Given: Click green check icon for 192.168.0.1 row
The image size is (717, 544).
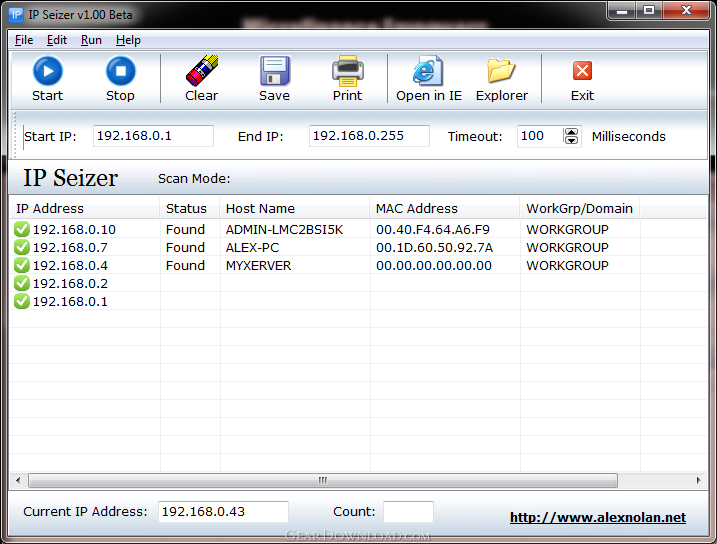Looking at the screenshot, I should coord(21,302).
